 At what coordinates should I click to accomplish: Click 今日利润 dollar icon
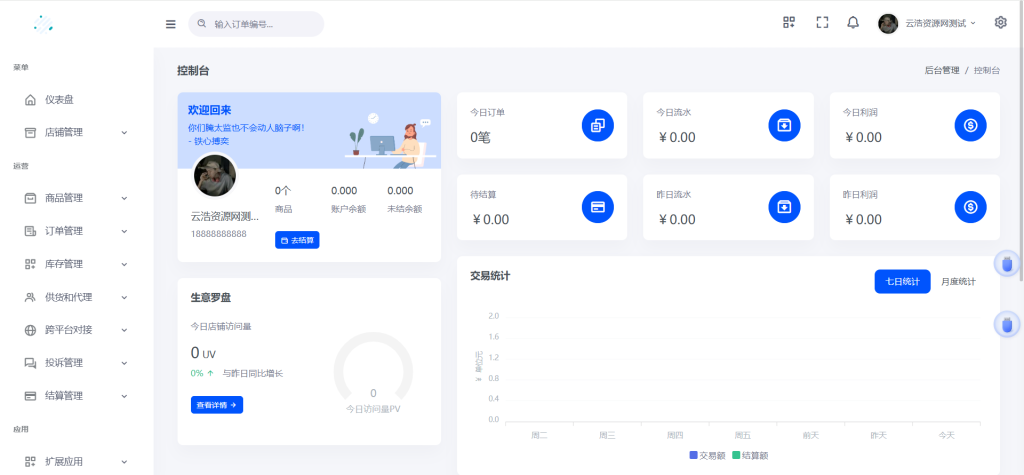tap(970, 125)
